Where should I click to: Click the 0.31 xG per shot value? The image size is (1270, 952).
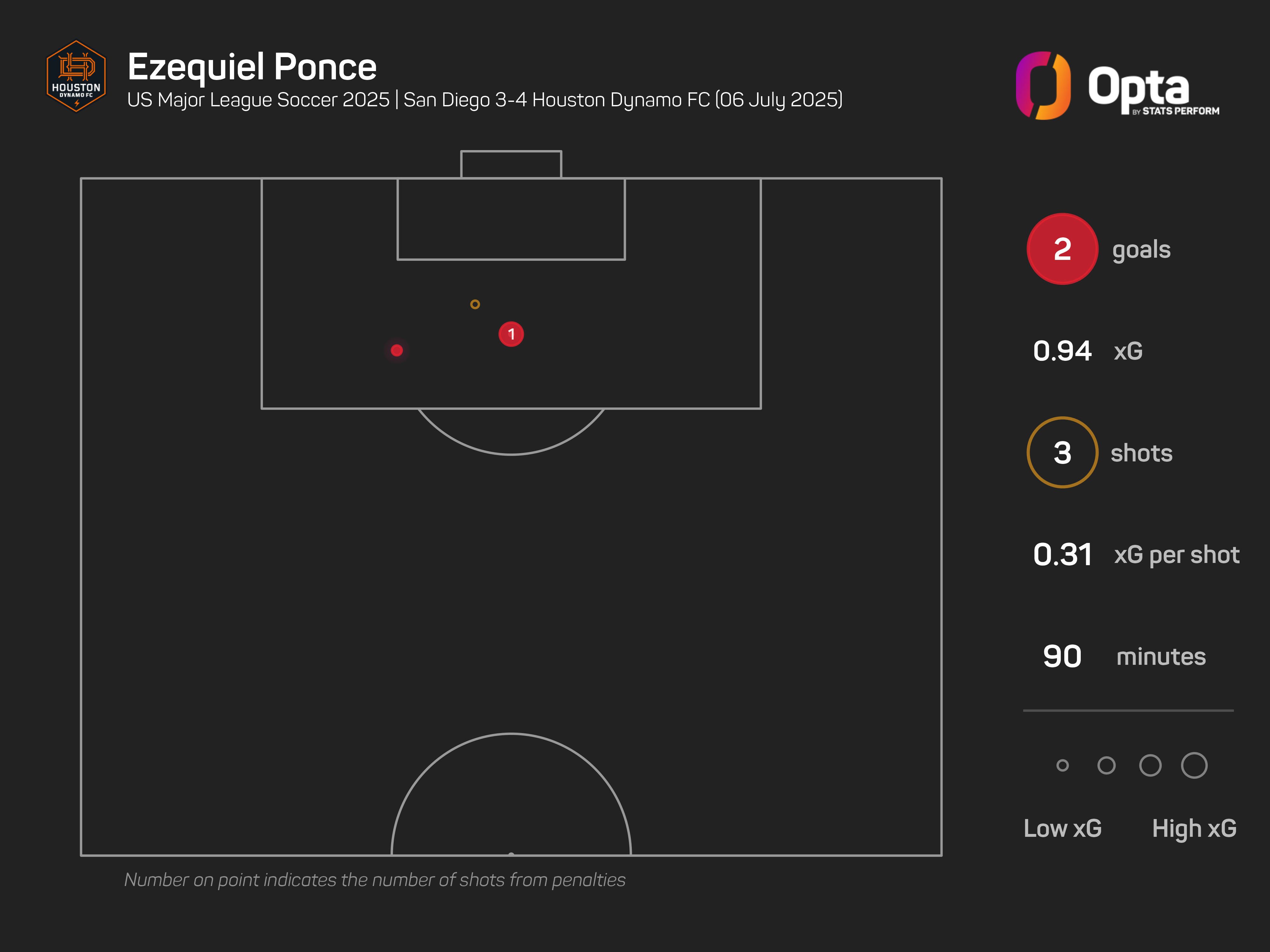(1062, 555)
